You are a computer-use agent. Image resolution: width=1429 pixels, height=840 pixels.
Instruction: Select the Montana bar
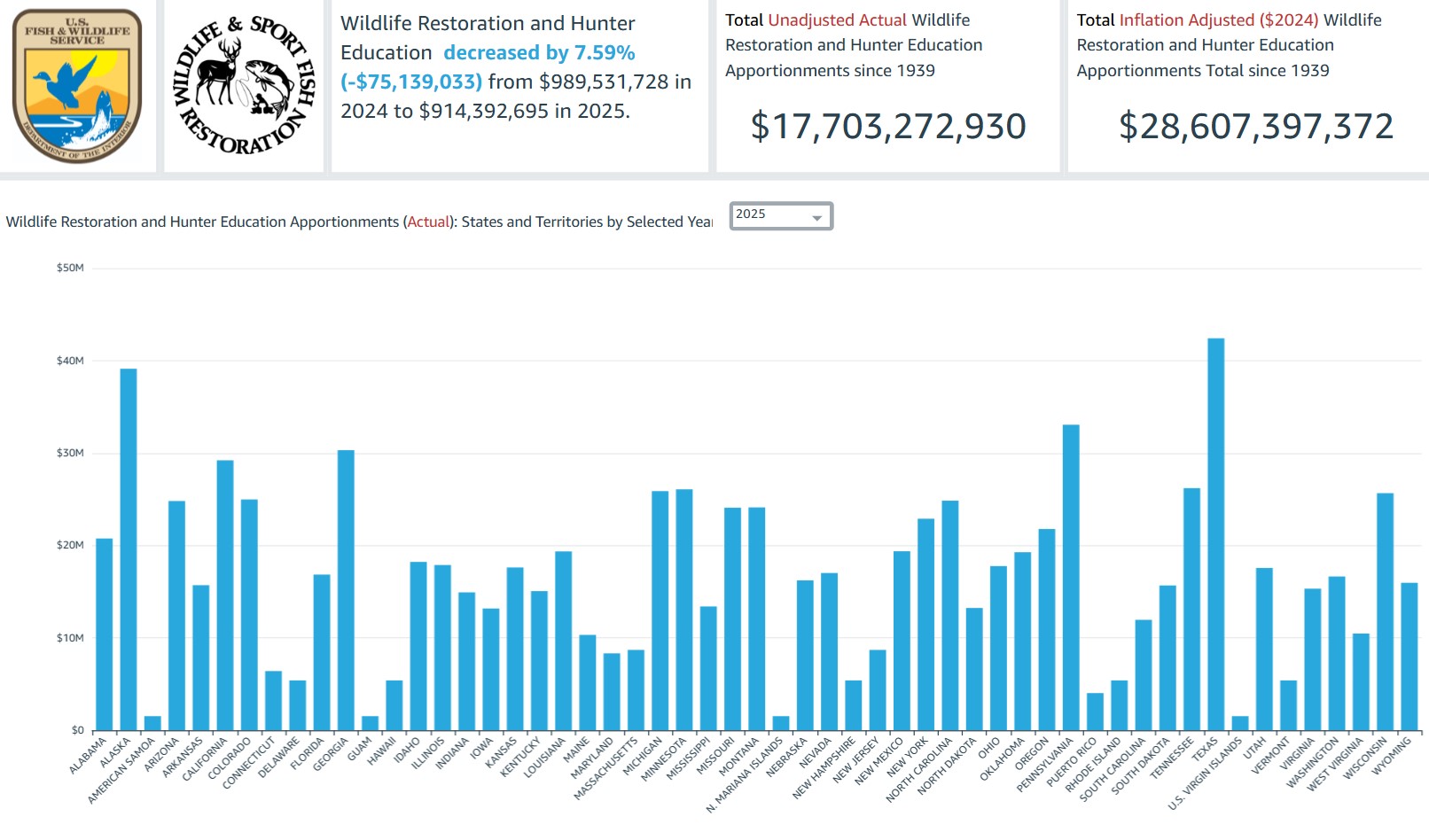[756, 619]
